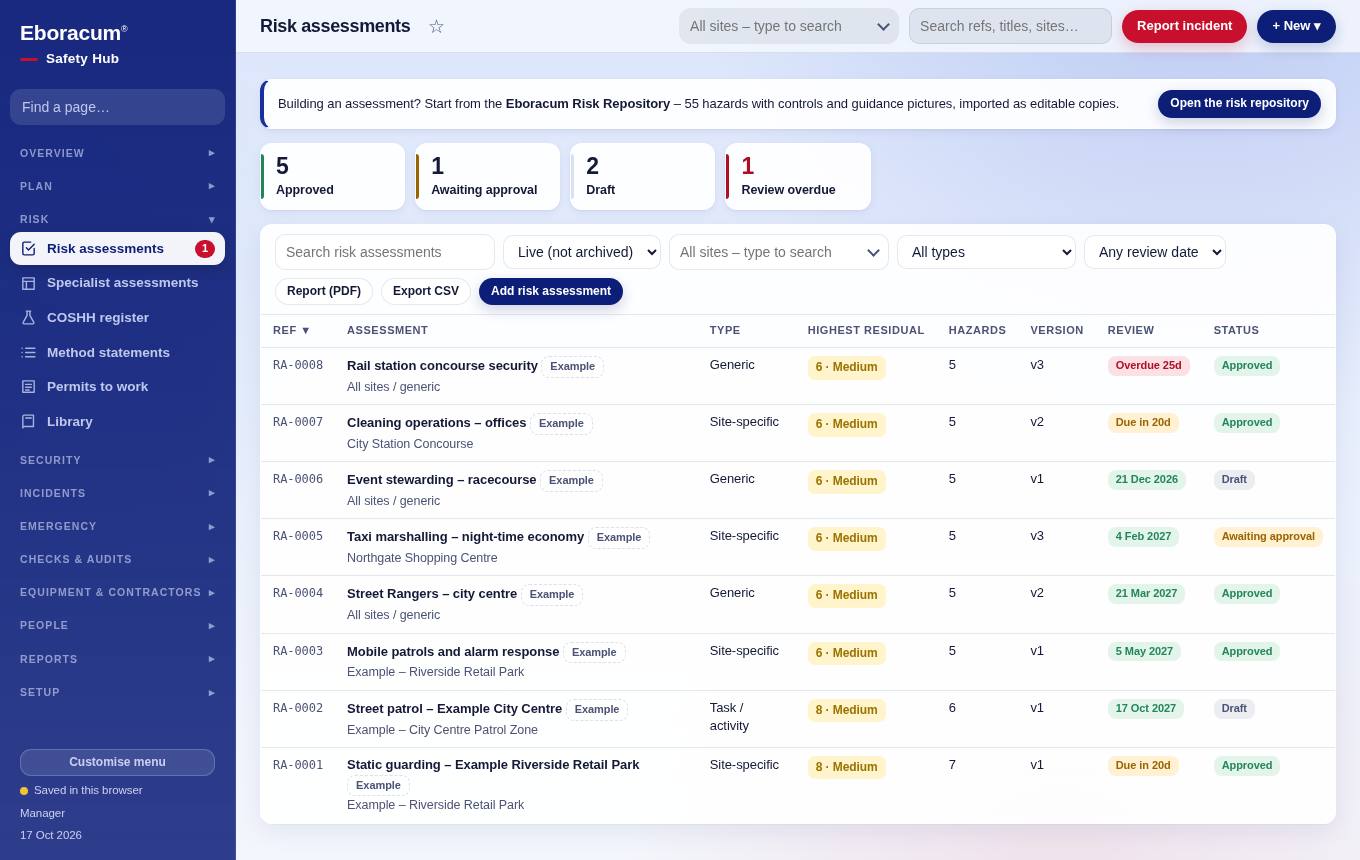The height and width of the screenshot is (860, 1360).
Task: Open the Live (not archived) status dropdown
Action: coord(582,252)
